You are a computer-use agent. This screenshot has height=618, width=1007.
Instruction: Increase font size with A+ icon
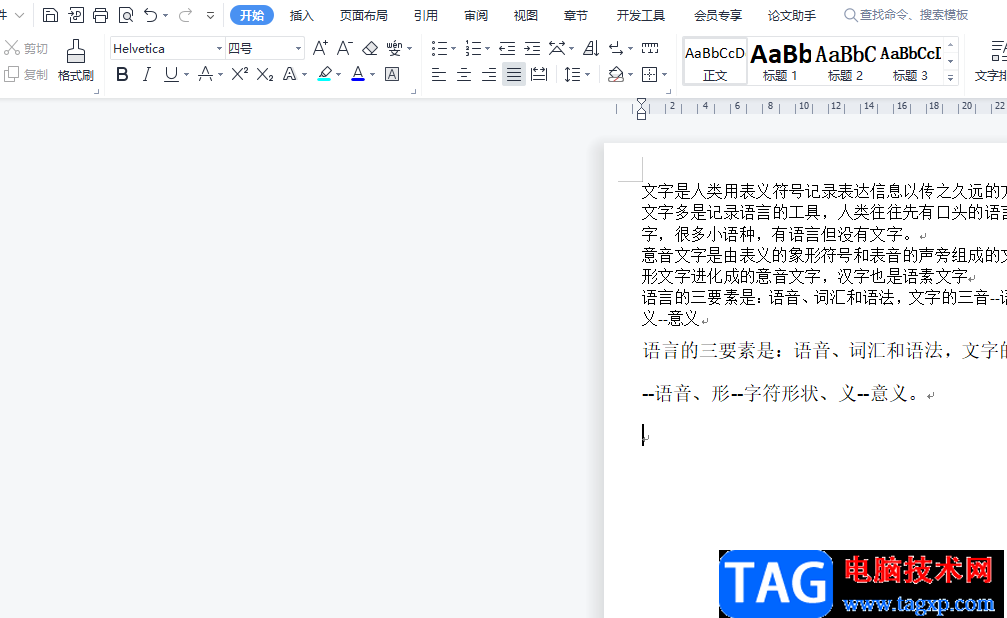pos(320,48)
